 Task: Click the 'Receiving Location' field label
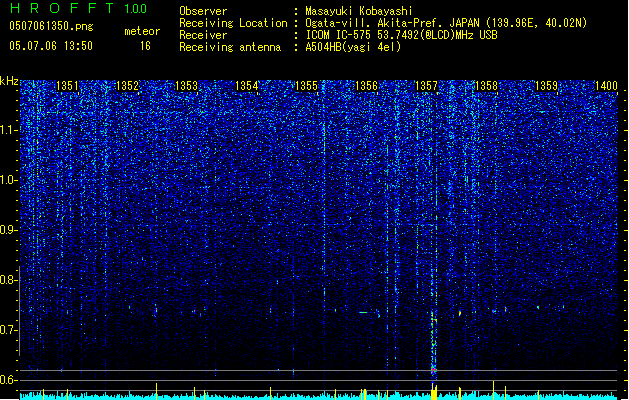coord(233,23)
